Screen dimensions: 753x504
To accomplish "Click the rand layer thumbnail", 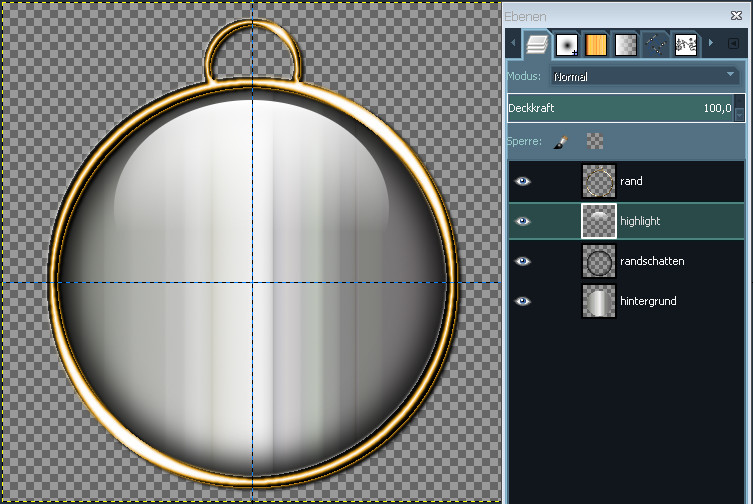I will [x=598, y=181].
